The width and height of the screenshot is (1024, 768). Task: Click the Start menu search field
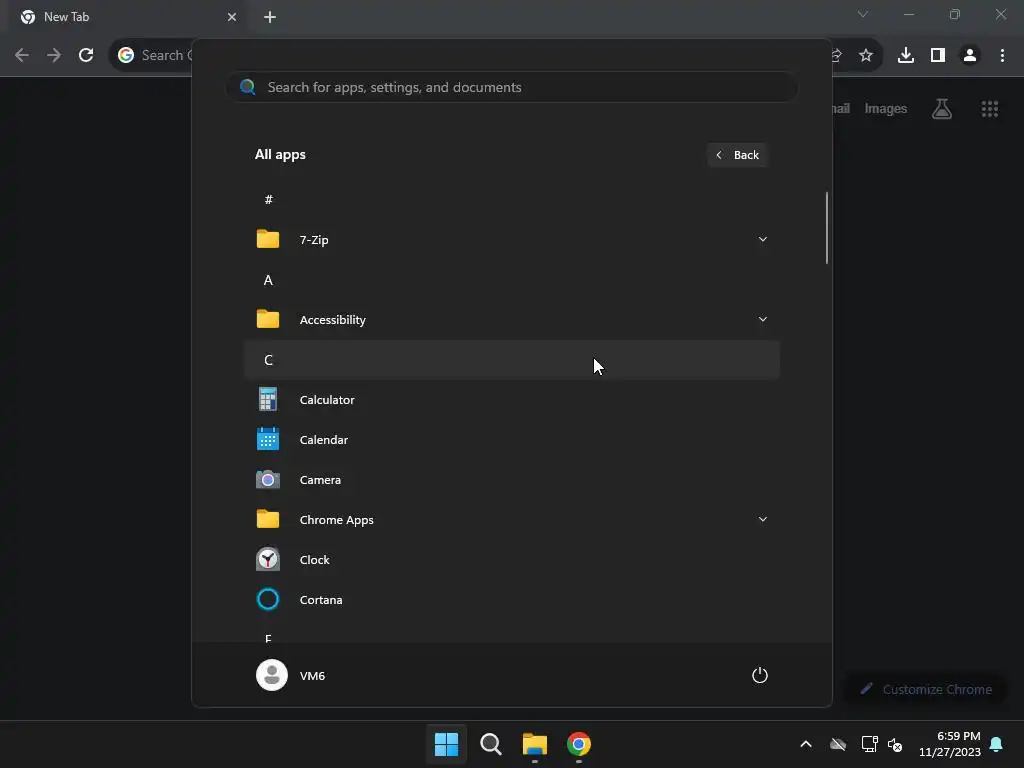tap(511, 87)
